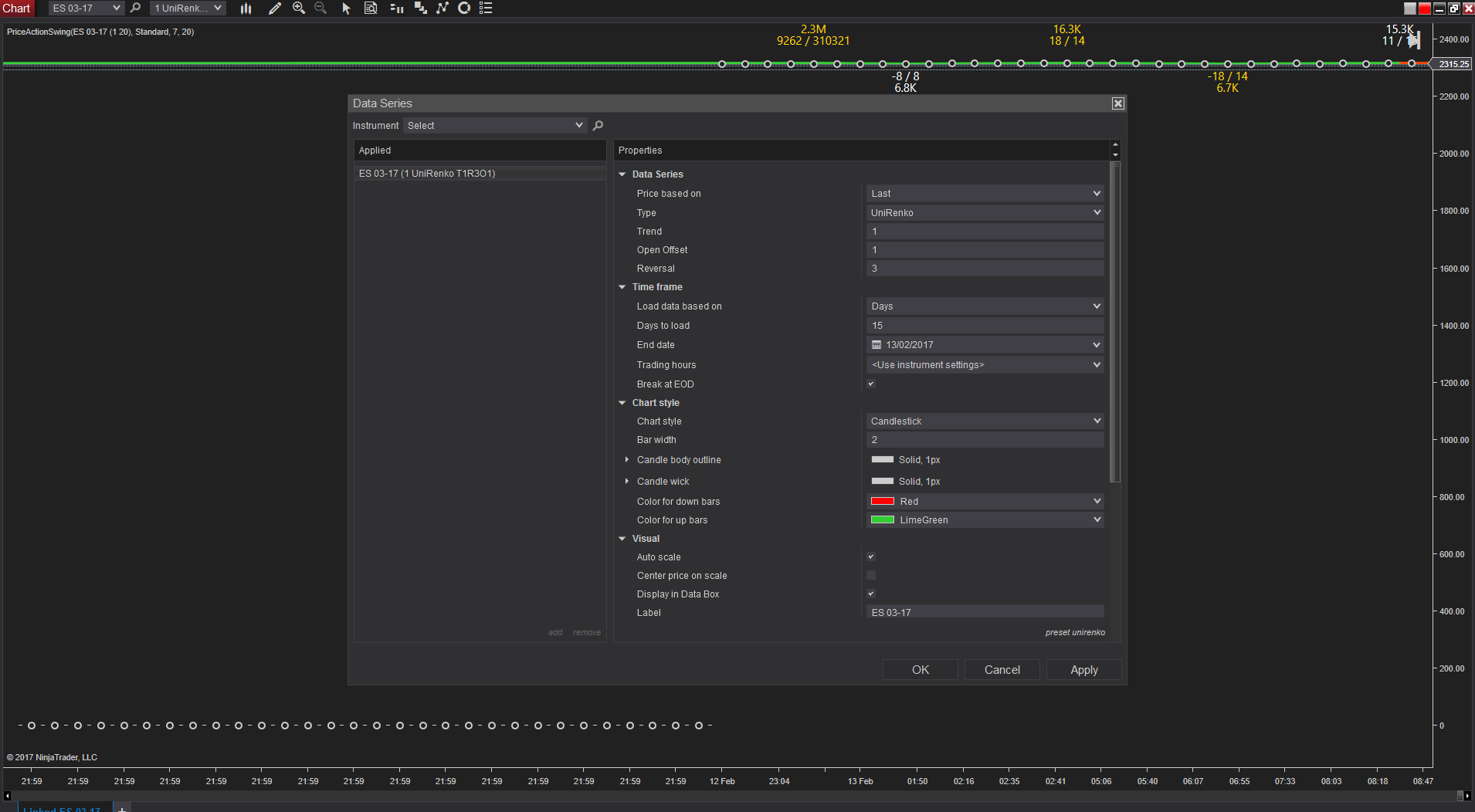The width and height of the screenshot is (1475, 812).
Task: Click the Days to load field
Action: tap(985, 326)
